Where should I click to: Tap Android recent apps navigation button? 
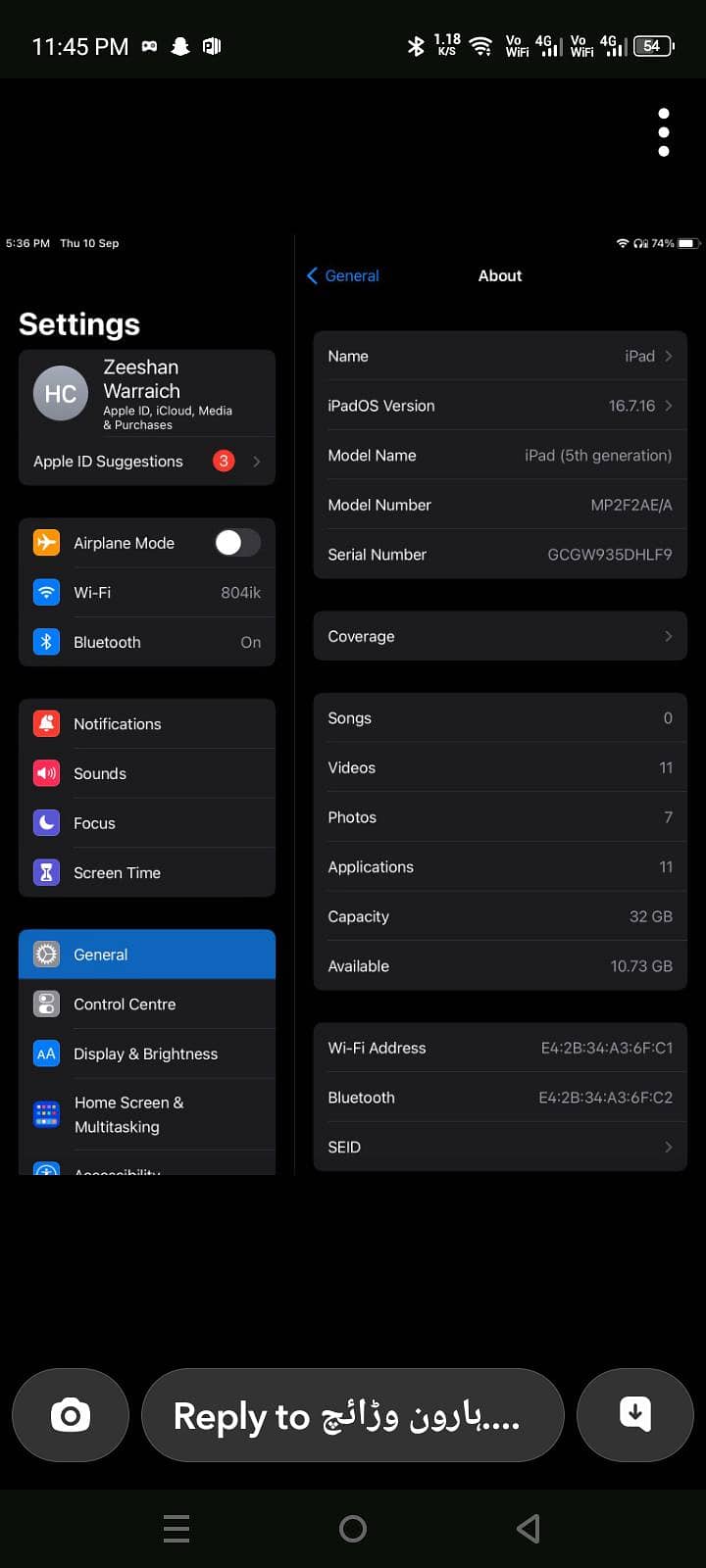click(x=176, y=1528)
